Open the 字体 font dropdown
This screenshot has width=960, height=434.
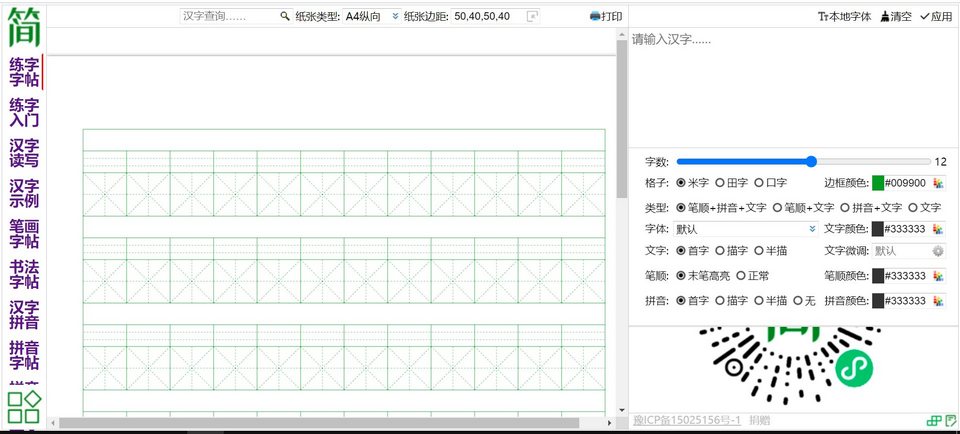[x=746, y=229]
